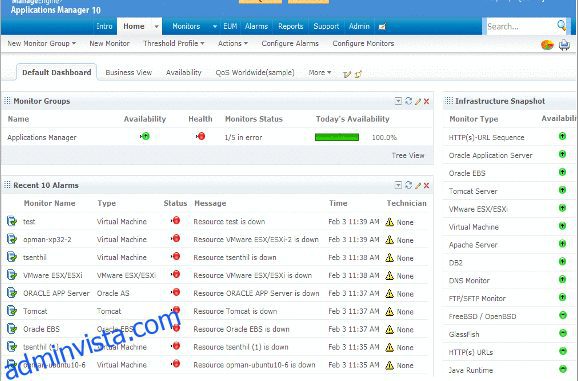This screenshot has width=578, height=381.
Task: Click Configure Monitors link
Action: pyautogui.click(x=363, y=43)
